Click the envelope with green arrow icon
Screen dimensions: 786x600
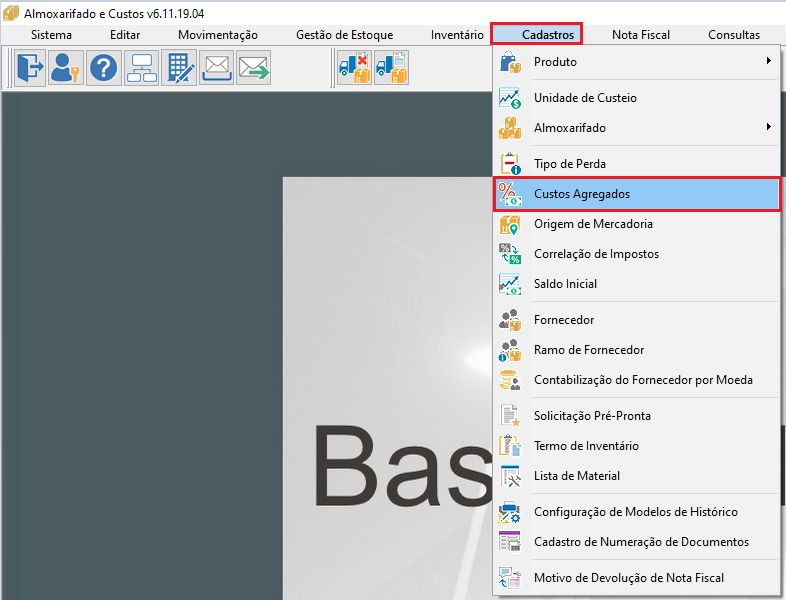click(254, 68)
